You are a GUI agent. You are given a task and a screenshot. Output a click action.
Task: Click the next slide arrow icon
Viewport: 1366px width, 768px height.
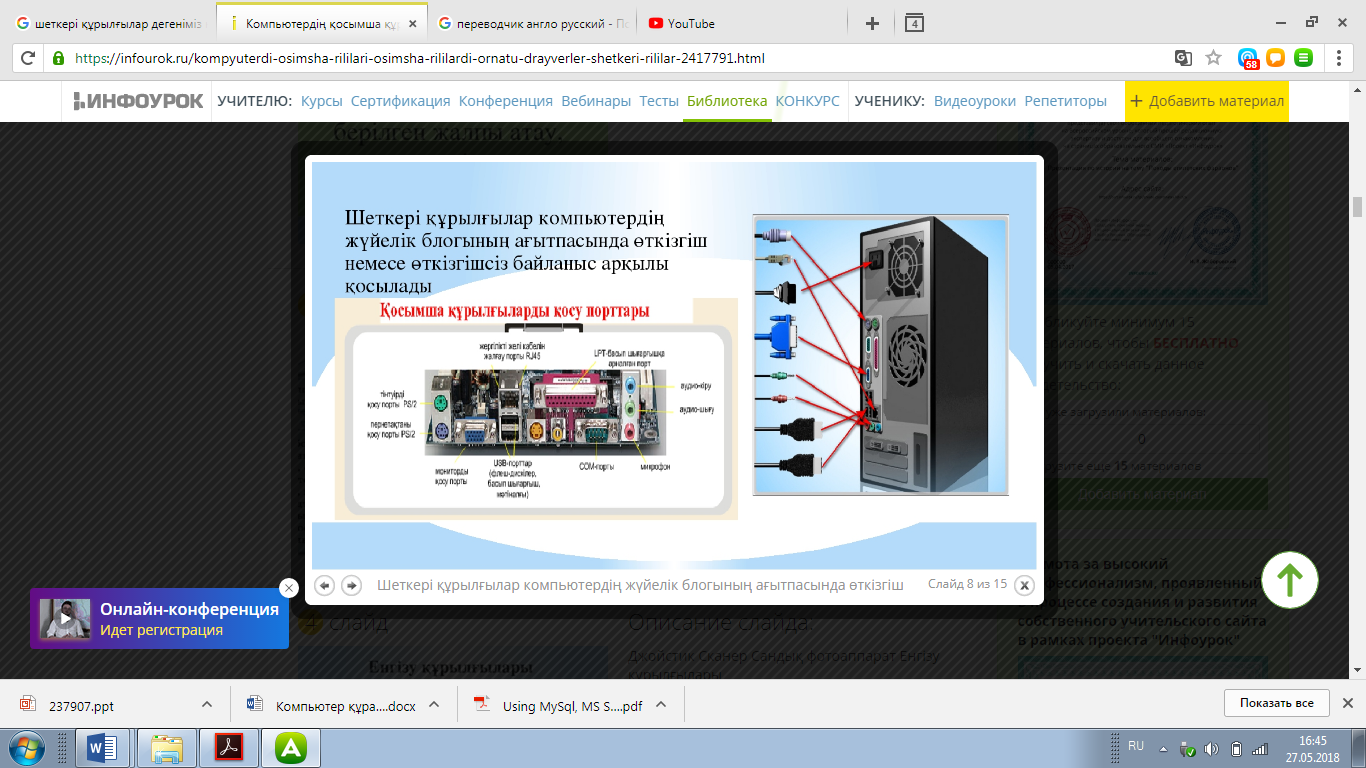pos(351,585)
